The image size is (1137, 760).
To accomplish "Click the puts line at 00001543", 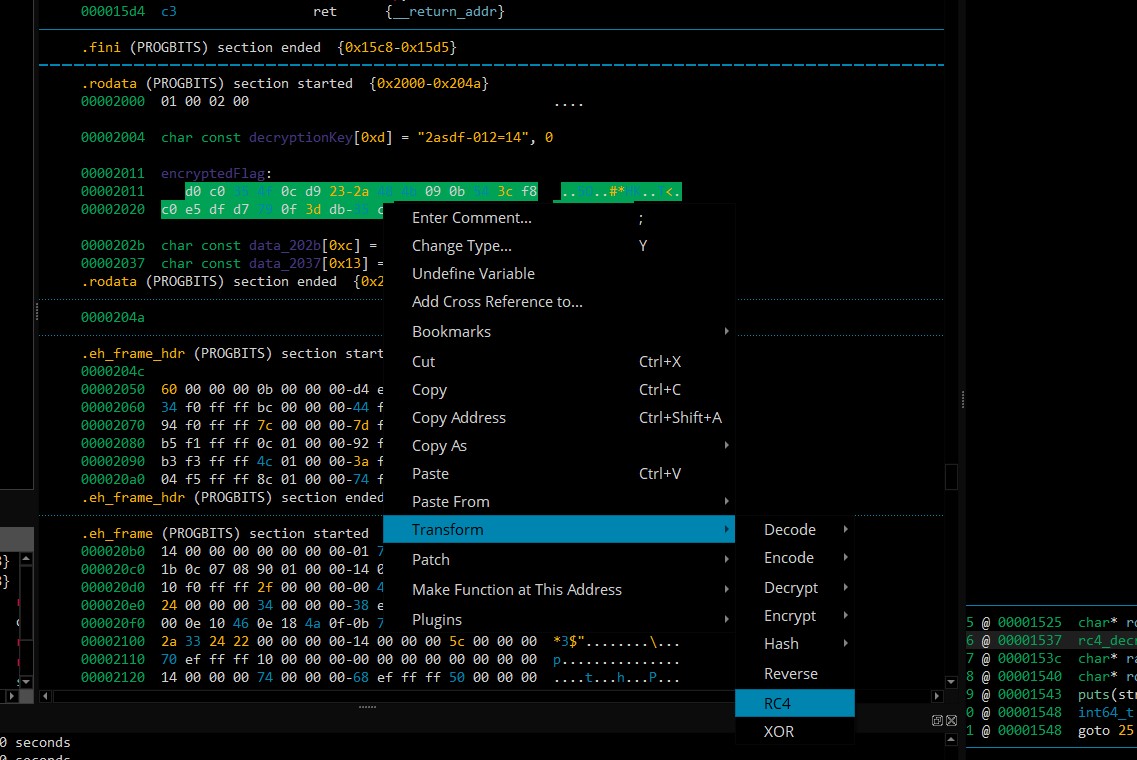I will coord(1051,694).
